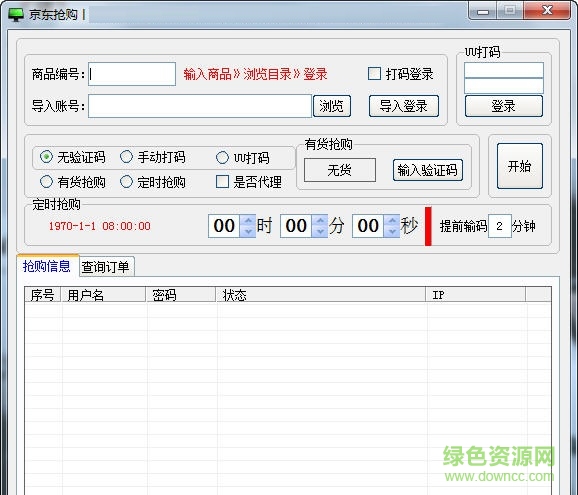Screen dimensions: 578x495
Task: Click the 输入验证码 button
Action: coord(428,170)
